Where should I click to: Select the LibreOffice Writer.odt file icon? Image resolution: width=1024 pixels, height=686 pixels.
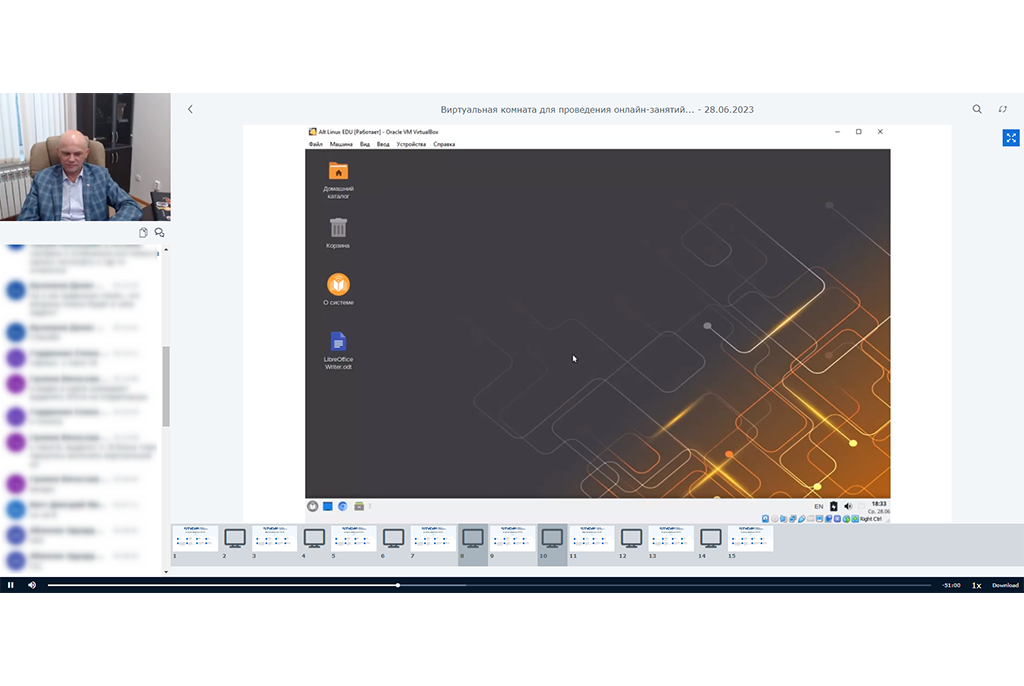[x=338, y=351]
